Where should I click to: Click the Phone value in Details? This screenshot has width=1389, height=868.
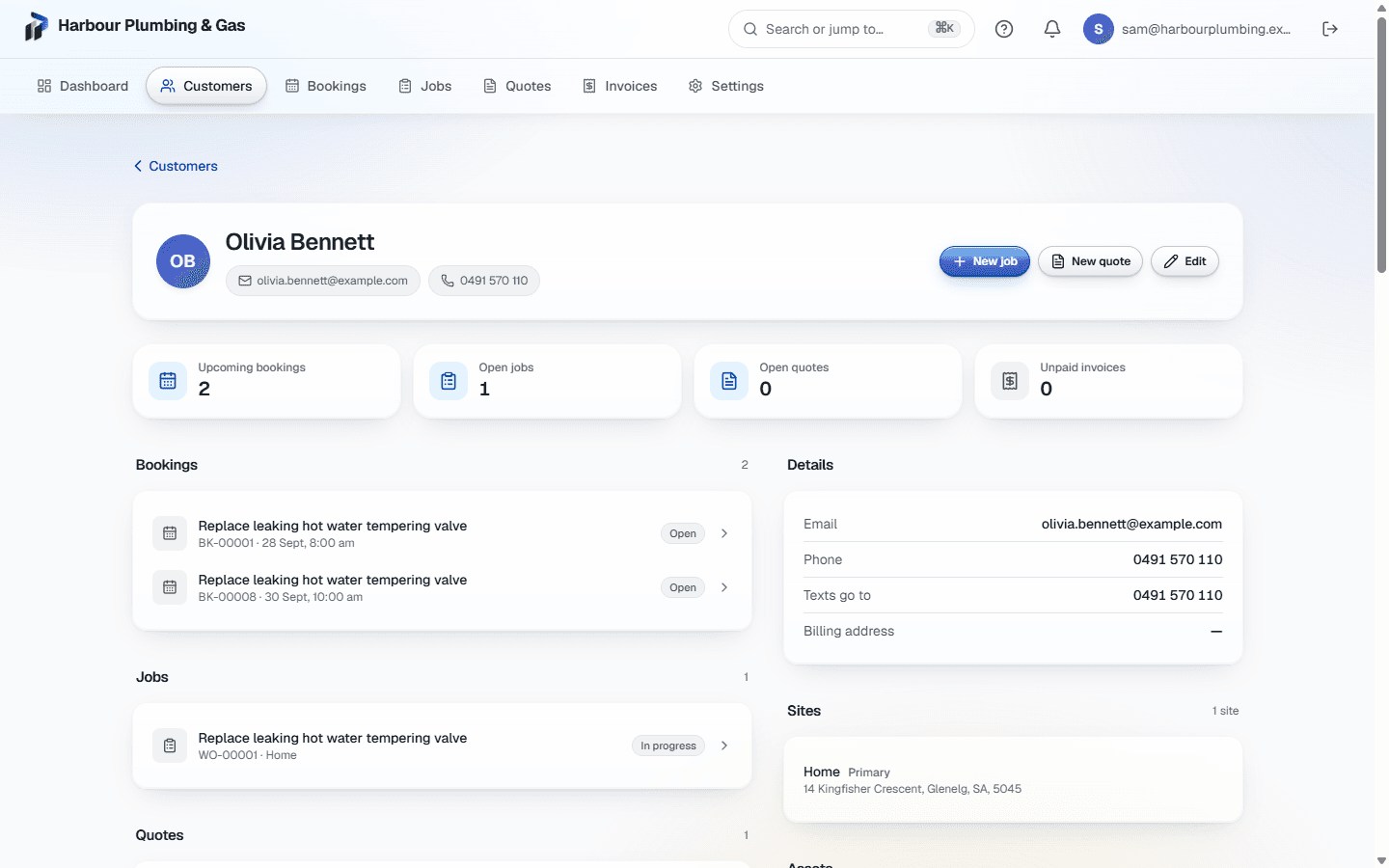tap(1178, 559)
